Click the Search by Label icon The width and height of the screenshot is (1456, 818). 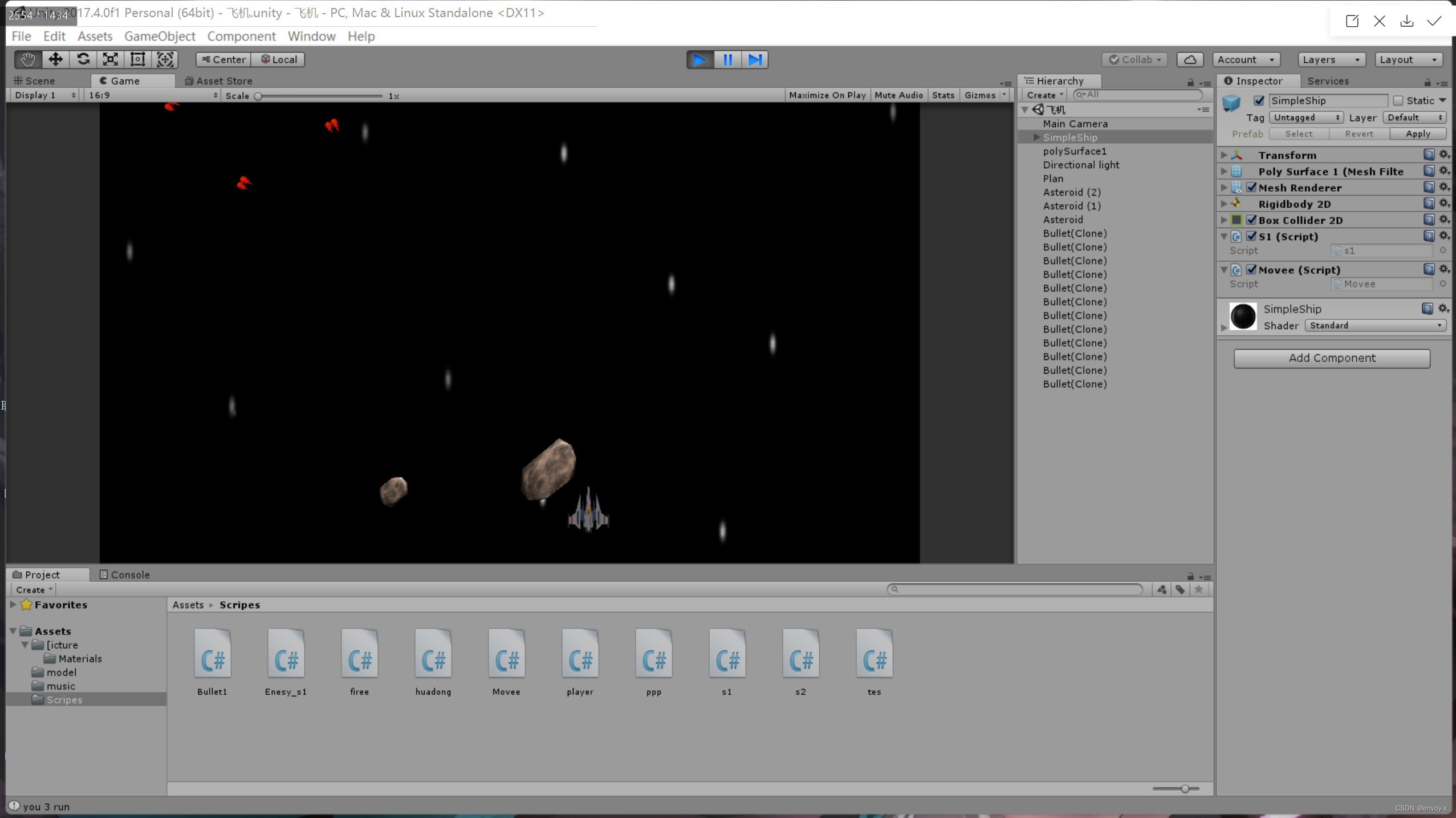1180,589
